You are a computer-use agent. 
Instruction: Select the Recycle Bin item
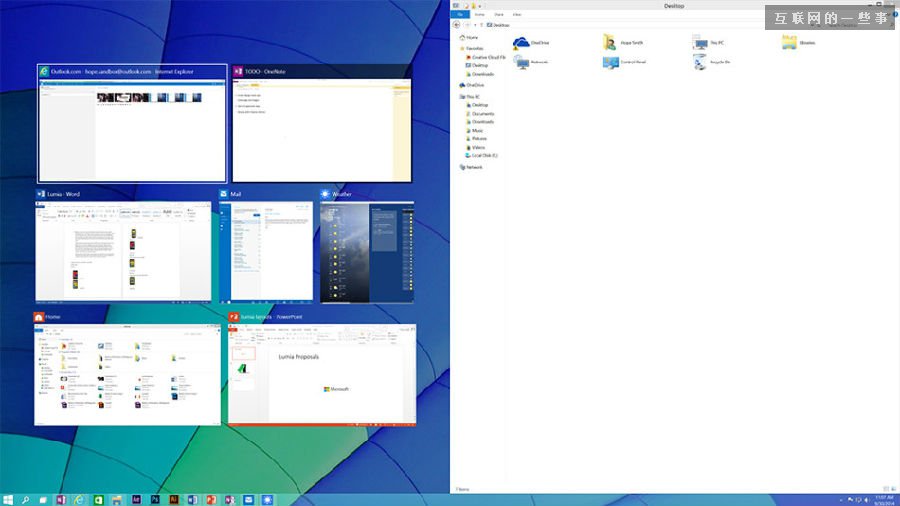tap(712, 62)
